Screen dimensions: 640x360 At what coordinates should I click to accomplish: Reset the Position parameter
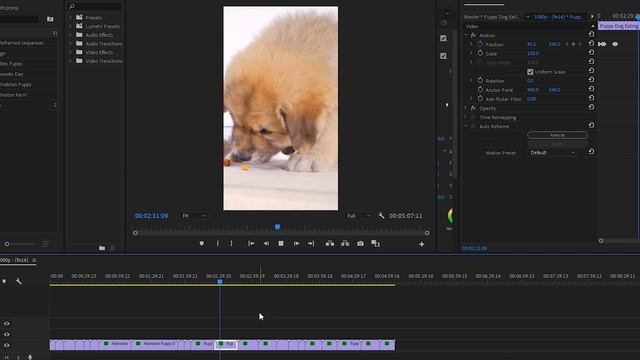coord(591,43)
